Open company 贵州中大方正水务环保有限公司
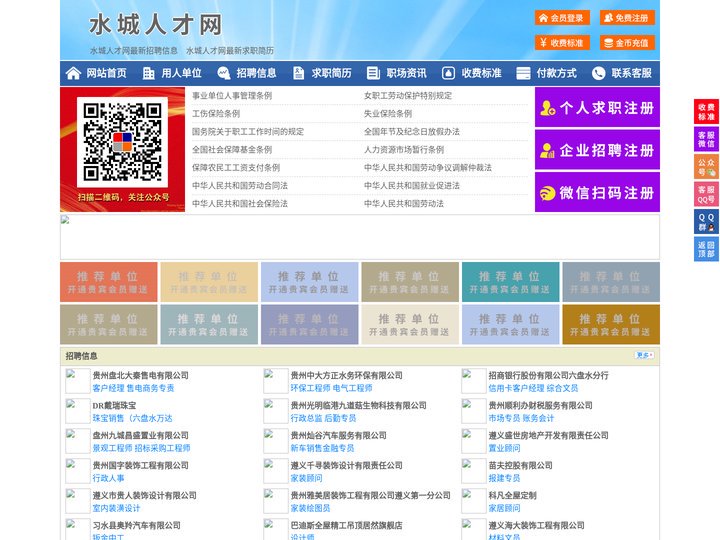 pos(347,375)
